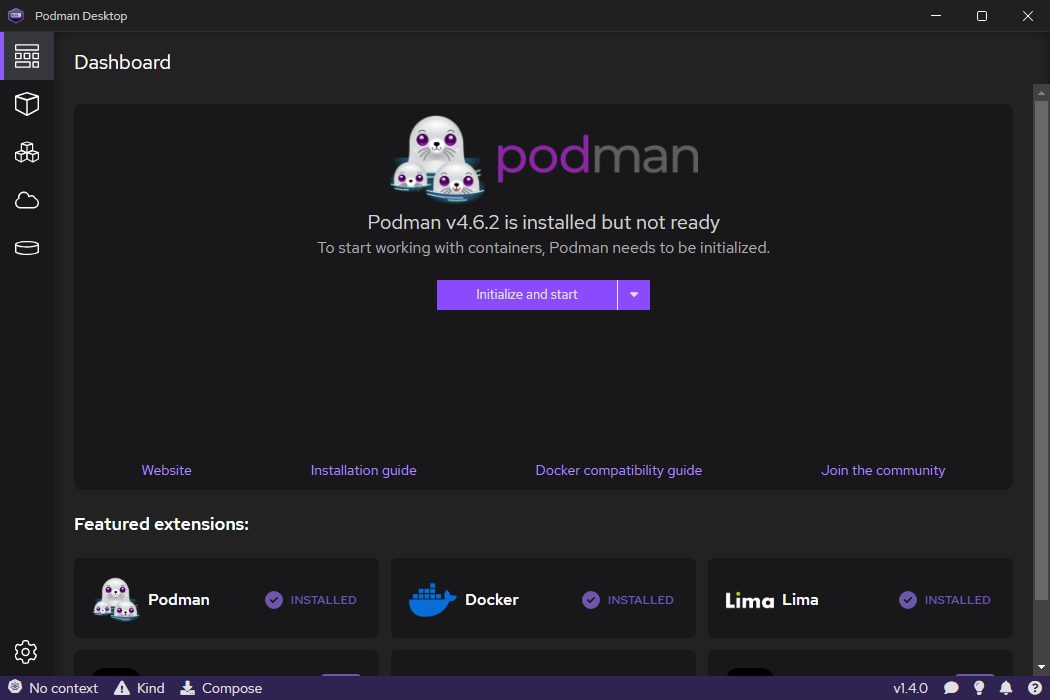
Task: Click the No context status bar entry
Action: click(53, 688)
